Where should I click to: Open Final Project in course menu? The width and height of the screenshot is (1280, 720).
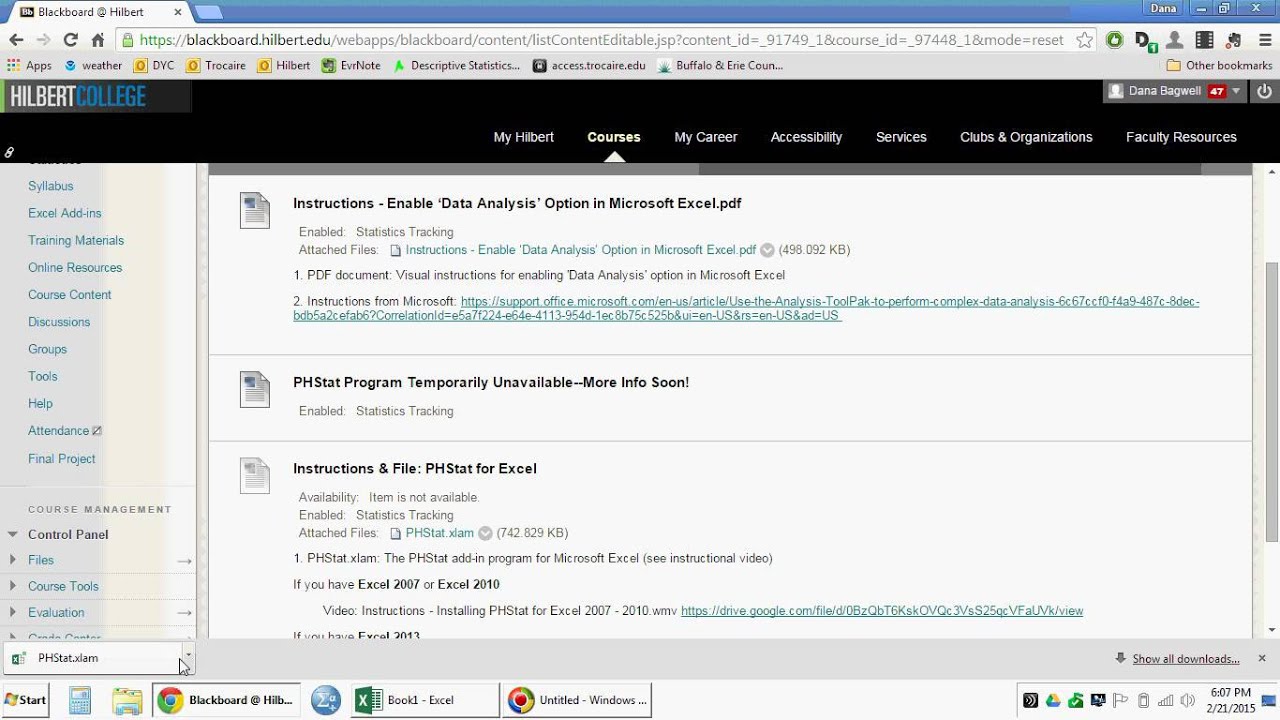pyautogui.click(x=62, y=458)
